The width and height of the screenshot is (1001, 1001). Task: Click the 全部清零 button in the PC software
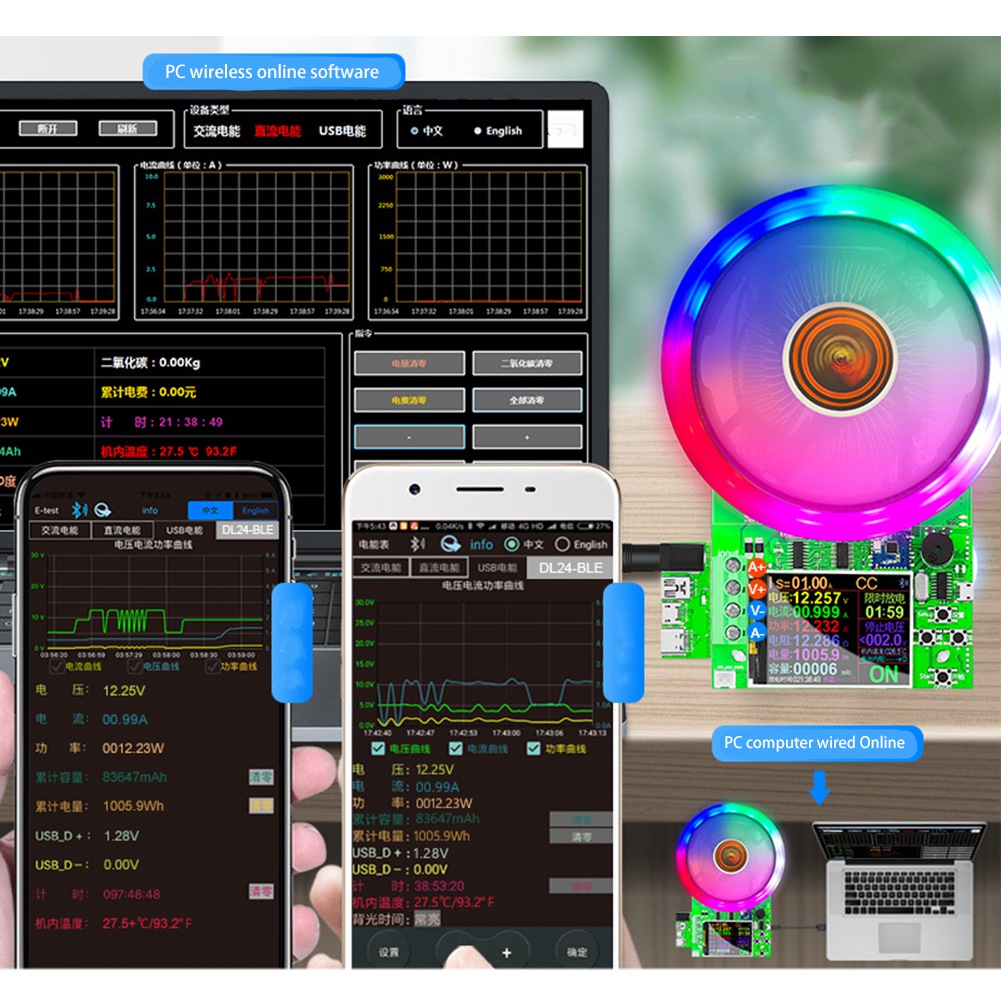pyautogui.click(x=527, y=400)
